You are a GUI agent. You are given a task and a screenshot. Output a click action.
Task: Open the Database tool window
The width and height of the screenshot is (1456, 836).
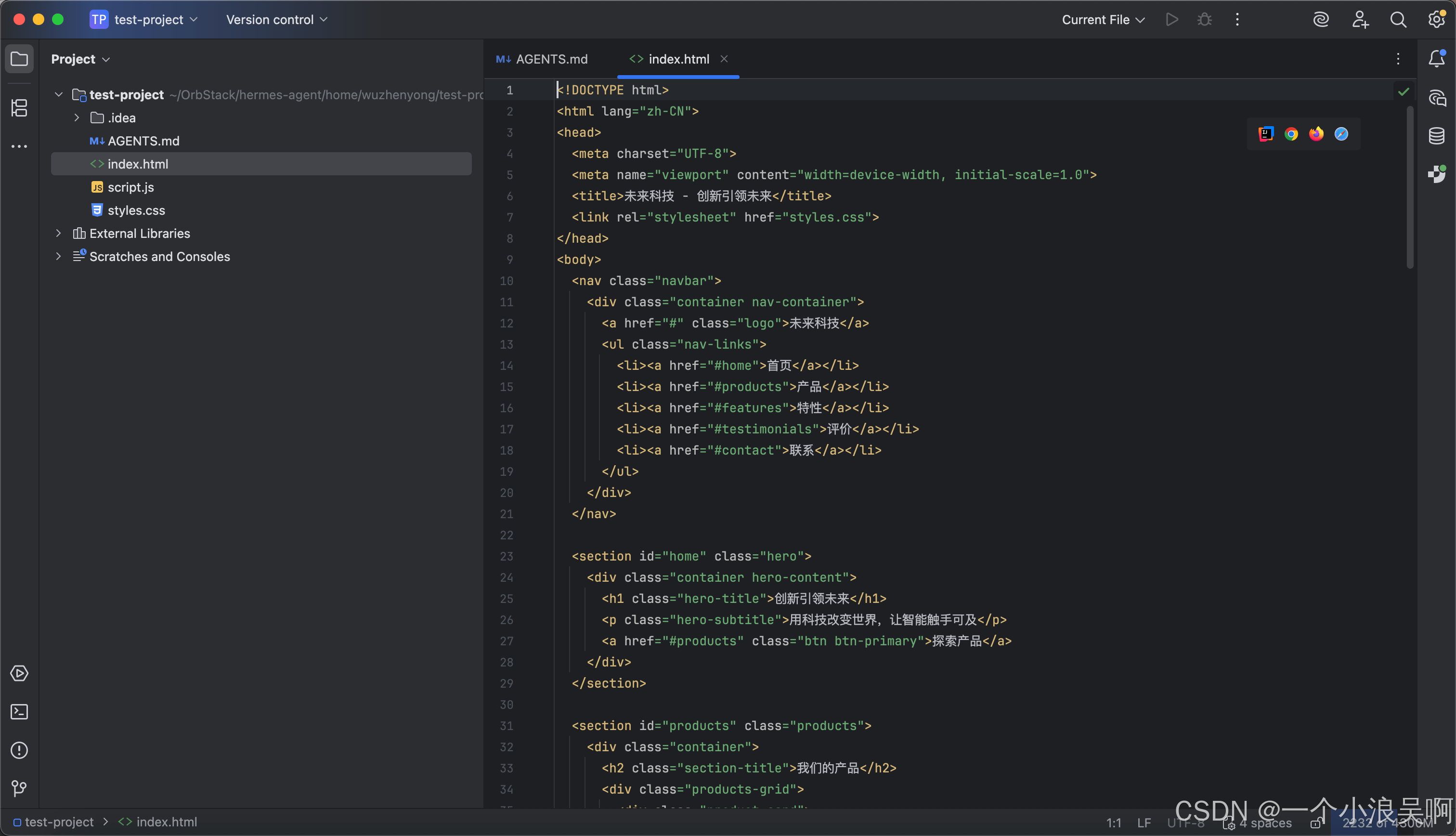1436,136
